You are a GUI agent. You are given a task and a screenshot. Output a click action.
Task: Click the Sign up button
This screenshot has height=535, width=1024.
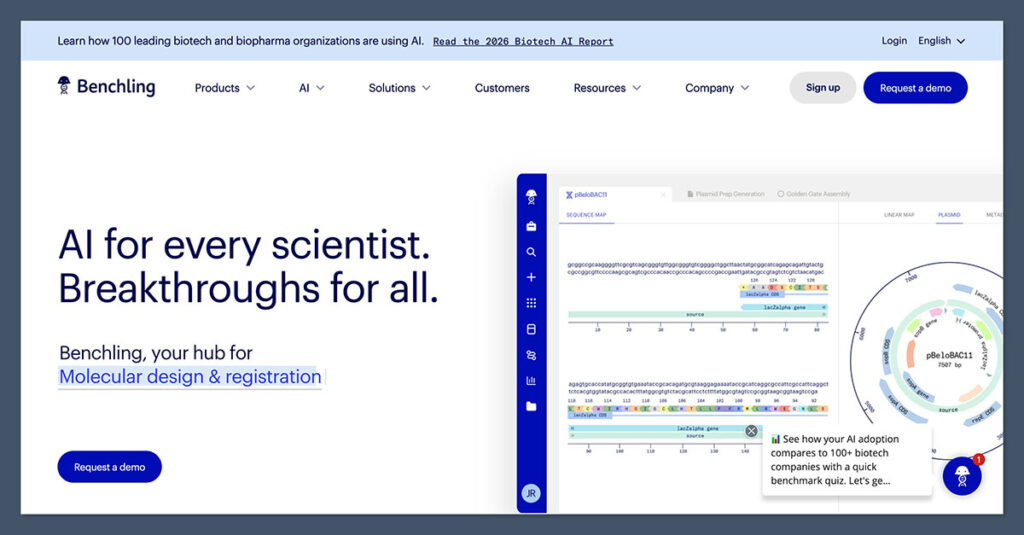click(x=823, y=88)
